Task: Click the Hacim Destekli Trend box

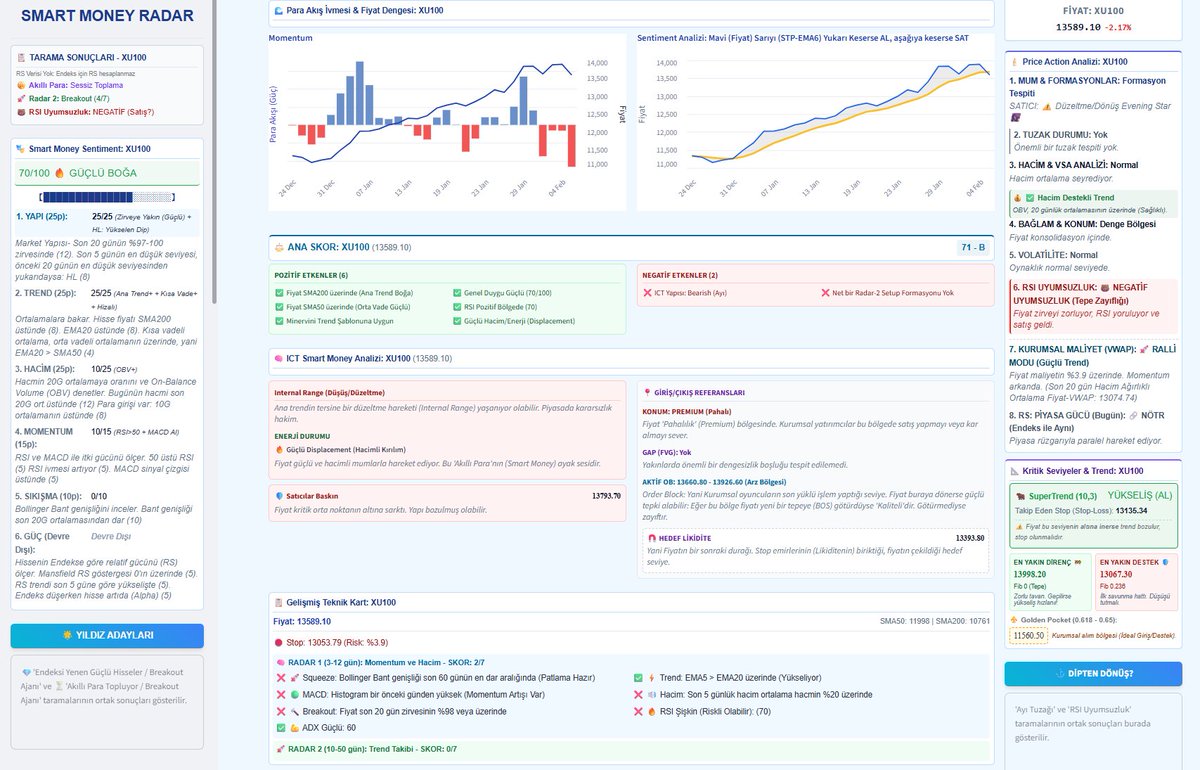Action: [1093, 202]
